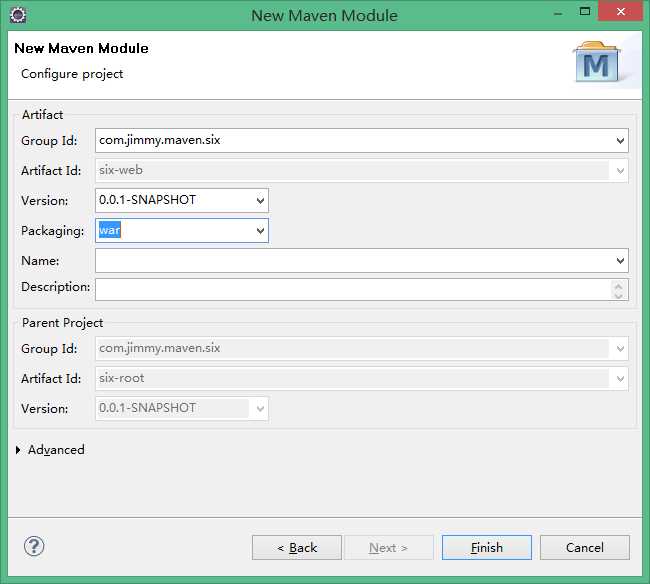This screenshot has height=584, width=650.
Task: Click the Description scroll down arrow
Action: point(619,295)
